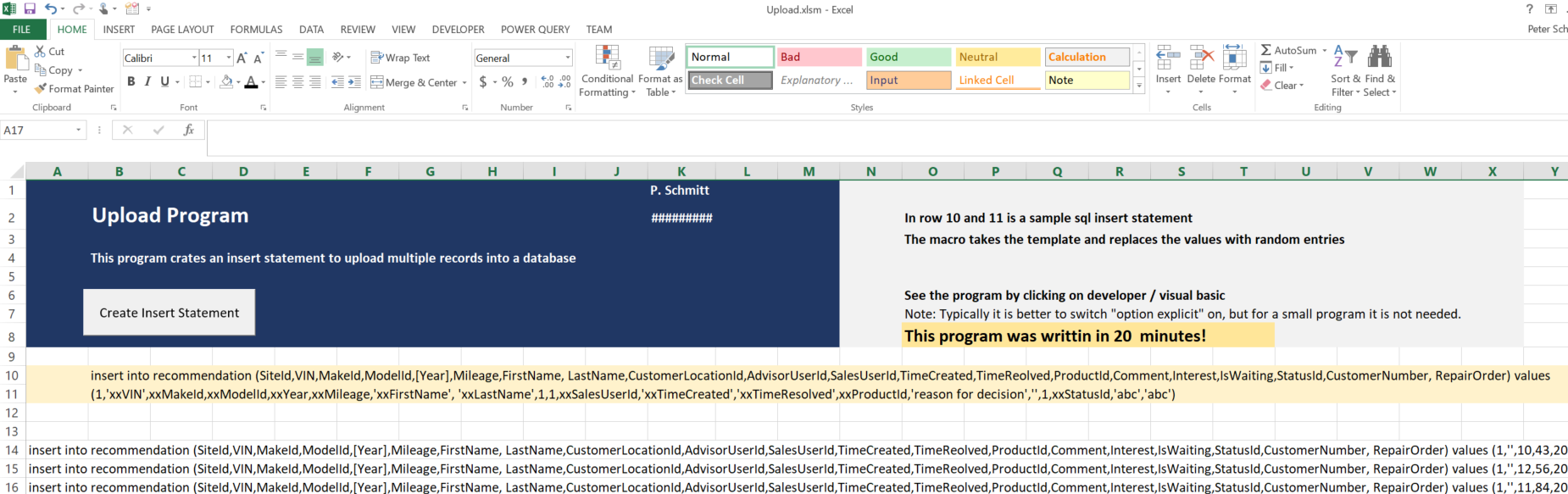Switch to POWER QUERY tab
This screenshot has height=494, width=1568.
(x=535, y=29)
